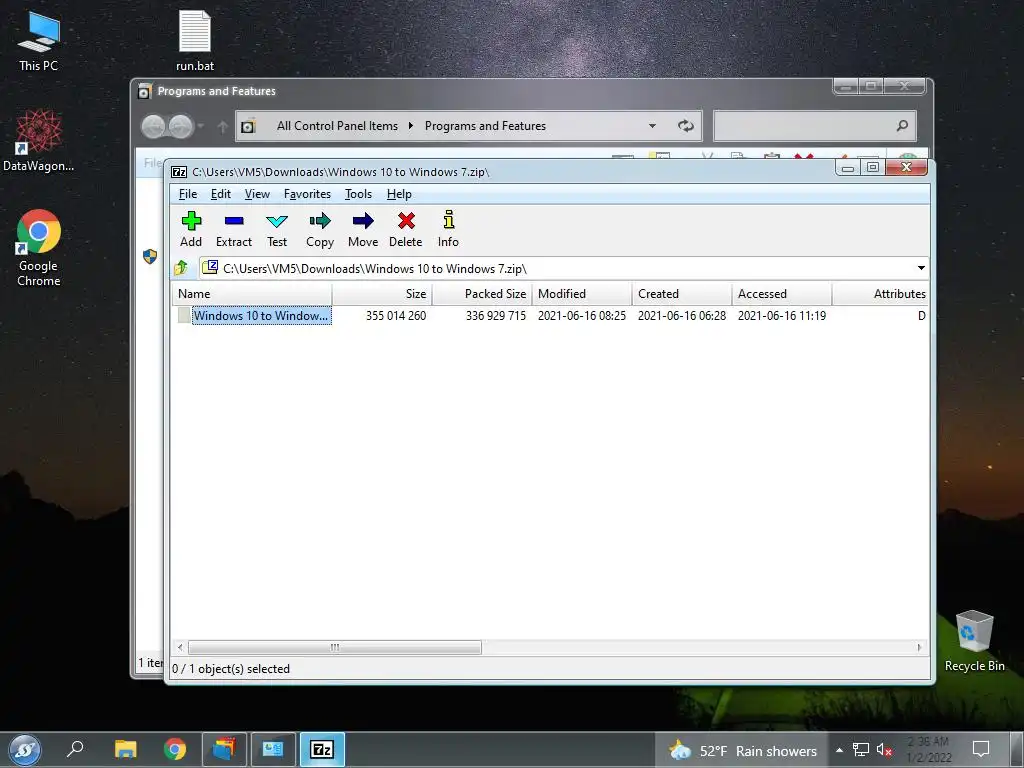Click the Forward button in Programs and Features
The width and height of the screenshot is (1024, 768).
[x=181, y=126]
